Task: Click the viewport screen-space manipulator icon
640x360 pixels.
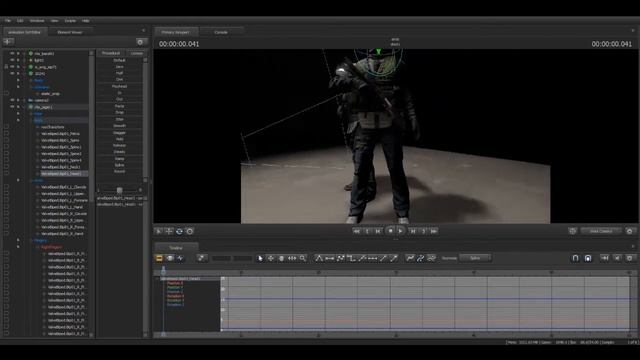Action: pyautogui.click(x=190, y=231)
